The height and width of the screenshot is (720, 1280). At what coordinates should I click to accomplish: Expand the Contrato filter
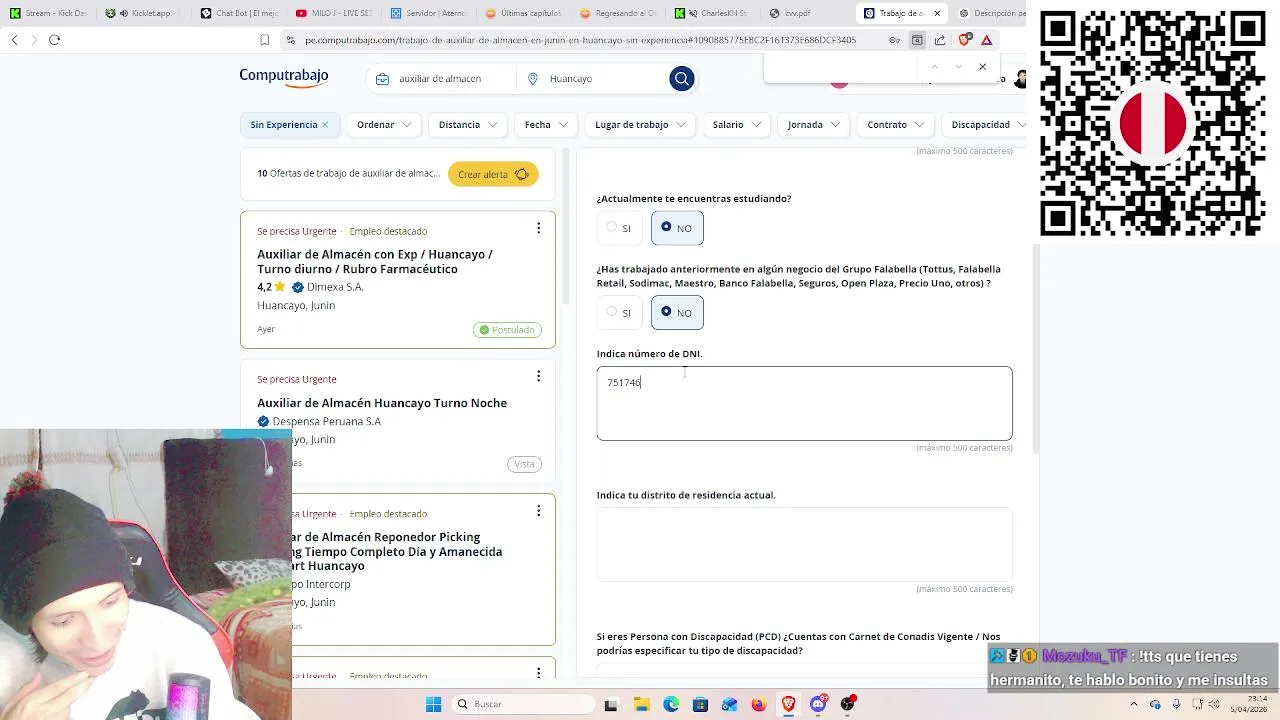(x=894, y=125)
